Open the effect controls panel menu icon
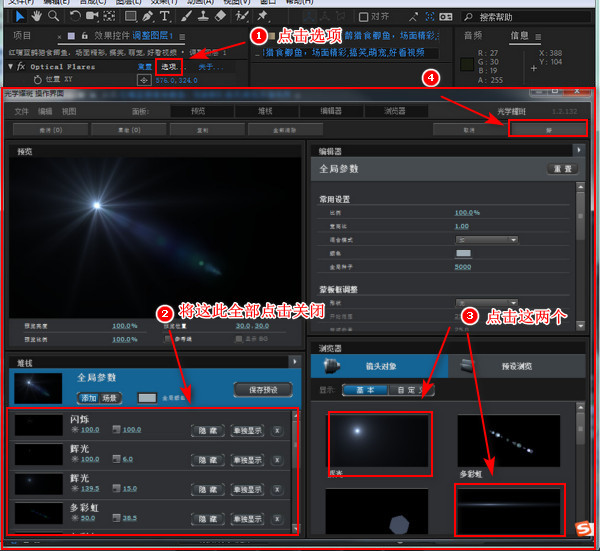Screen dimensions: 600x551 (x=182, y=37)
